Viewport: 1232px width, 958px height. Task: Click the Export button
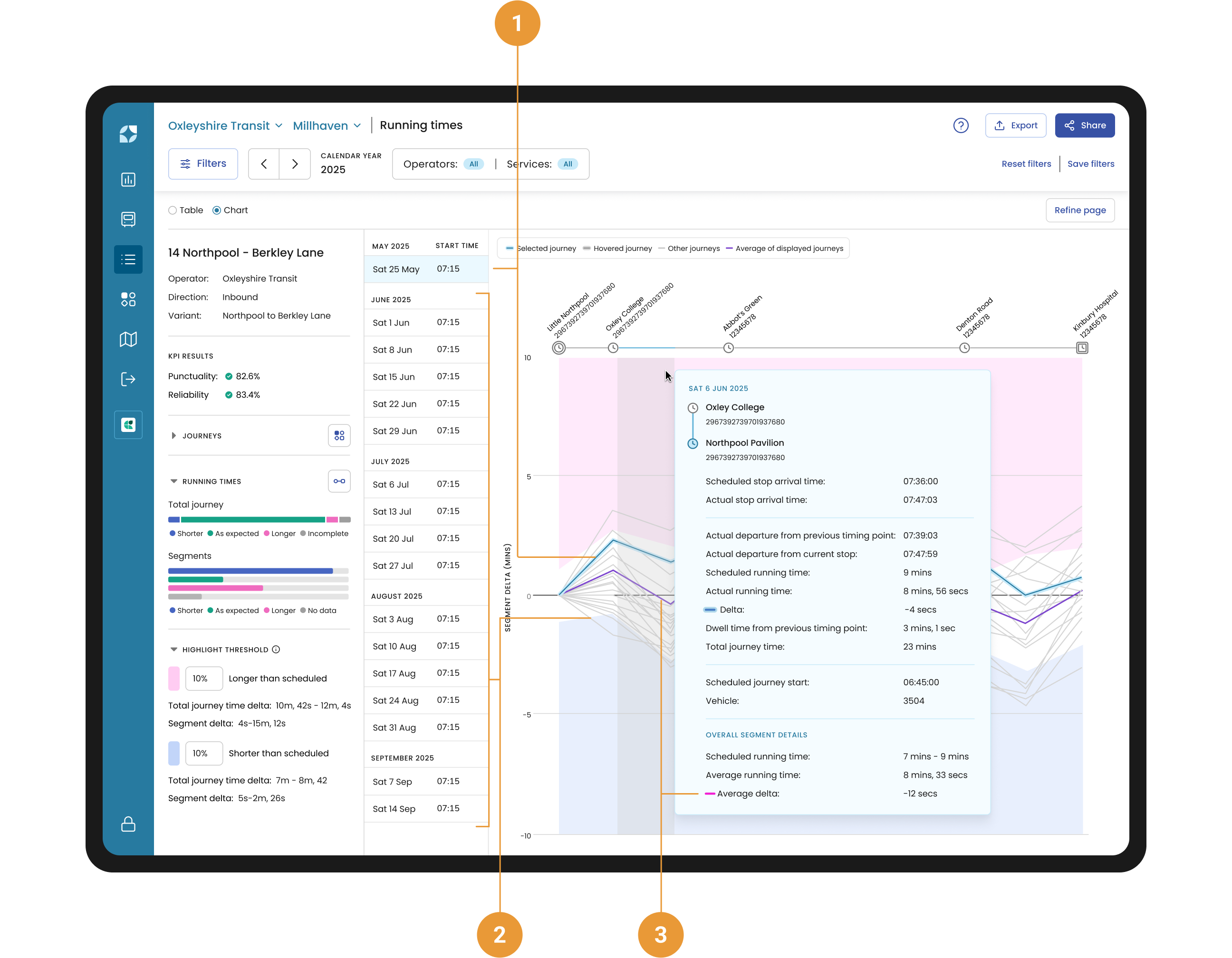pos(1015,125)
